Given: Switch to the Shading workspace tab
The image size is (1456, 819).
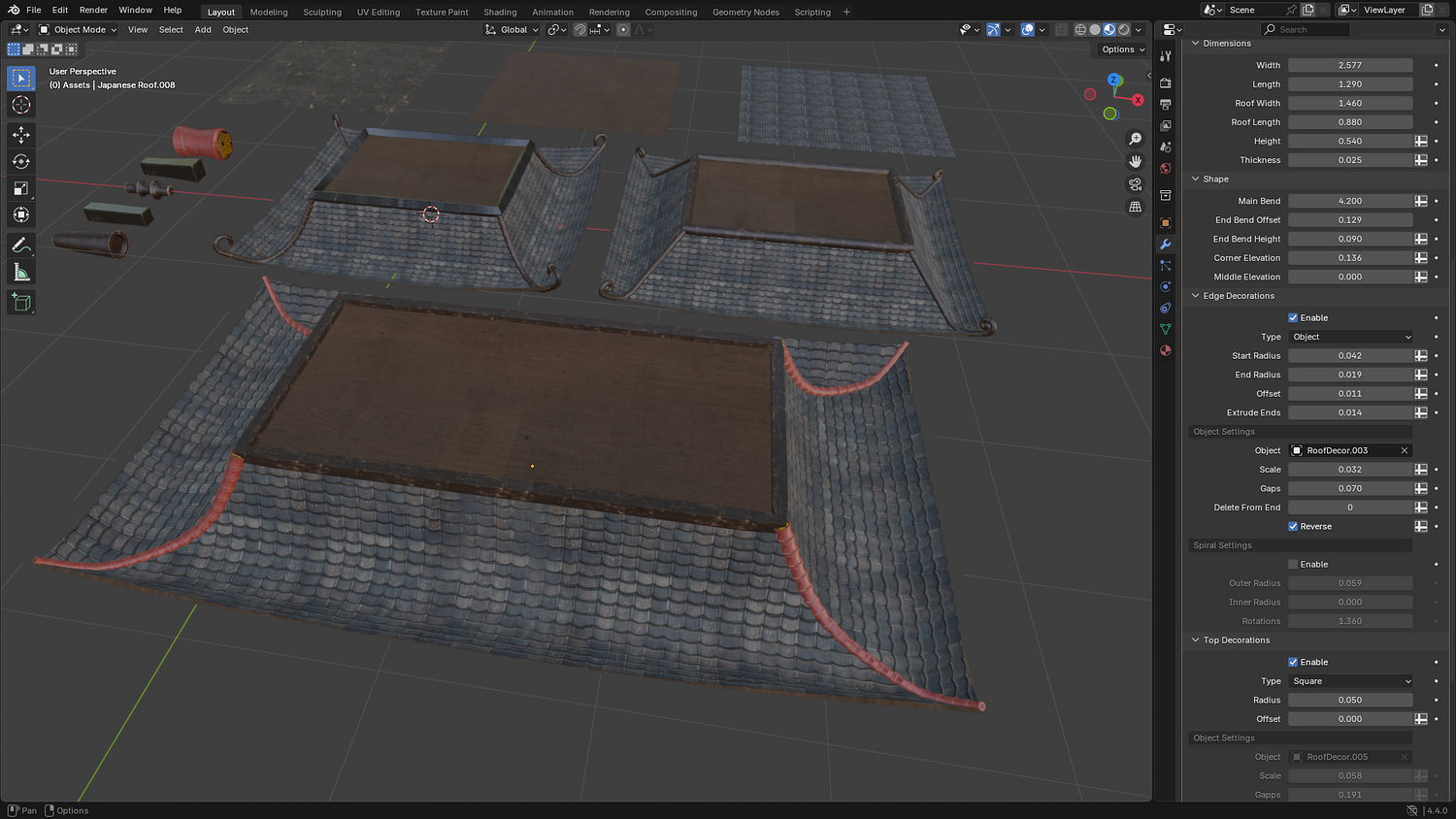Looking at the screenshot, I should tap(500, 13).
